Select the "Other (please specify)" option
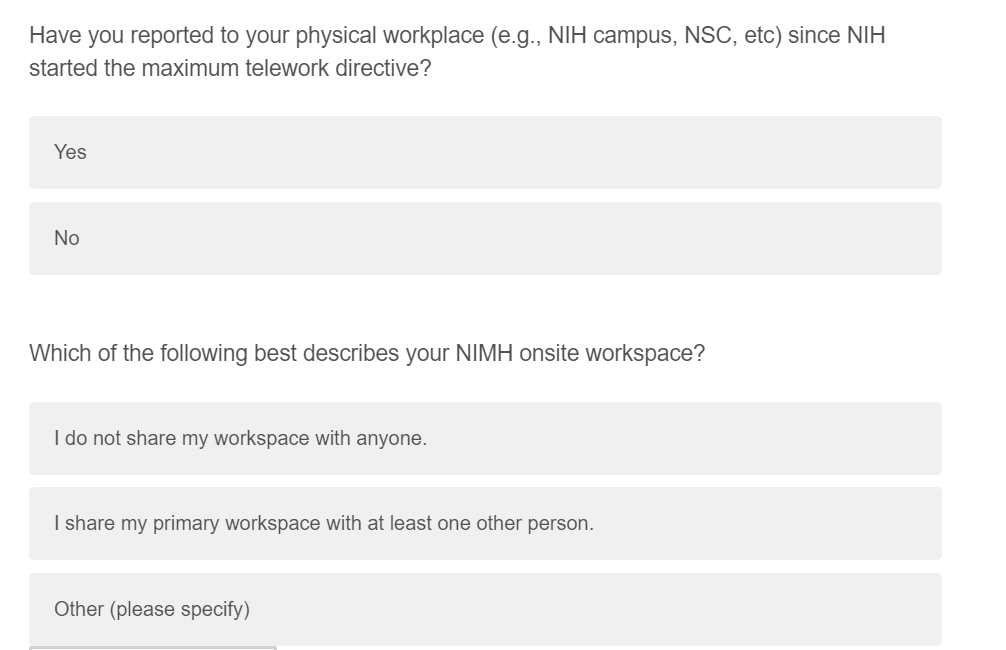Viewport: 1006px width, 650px height. pos(485,609)
